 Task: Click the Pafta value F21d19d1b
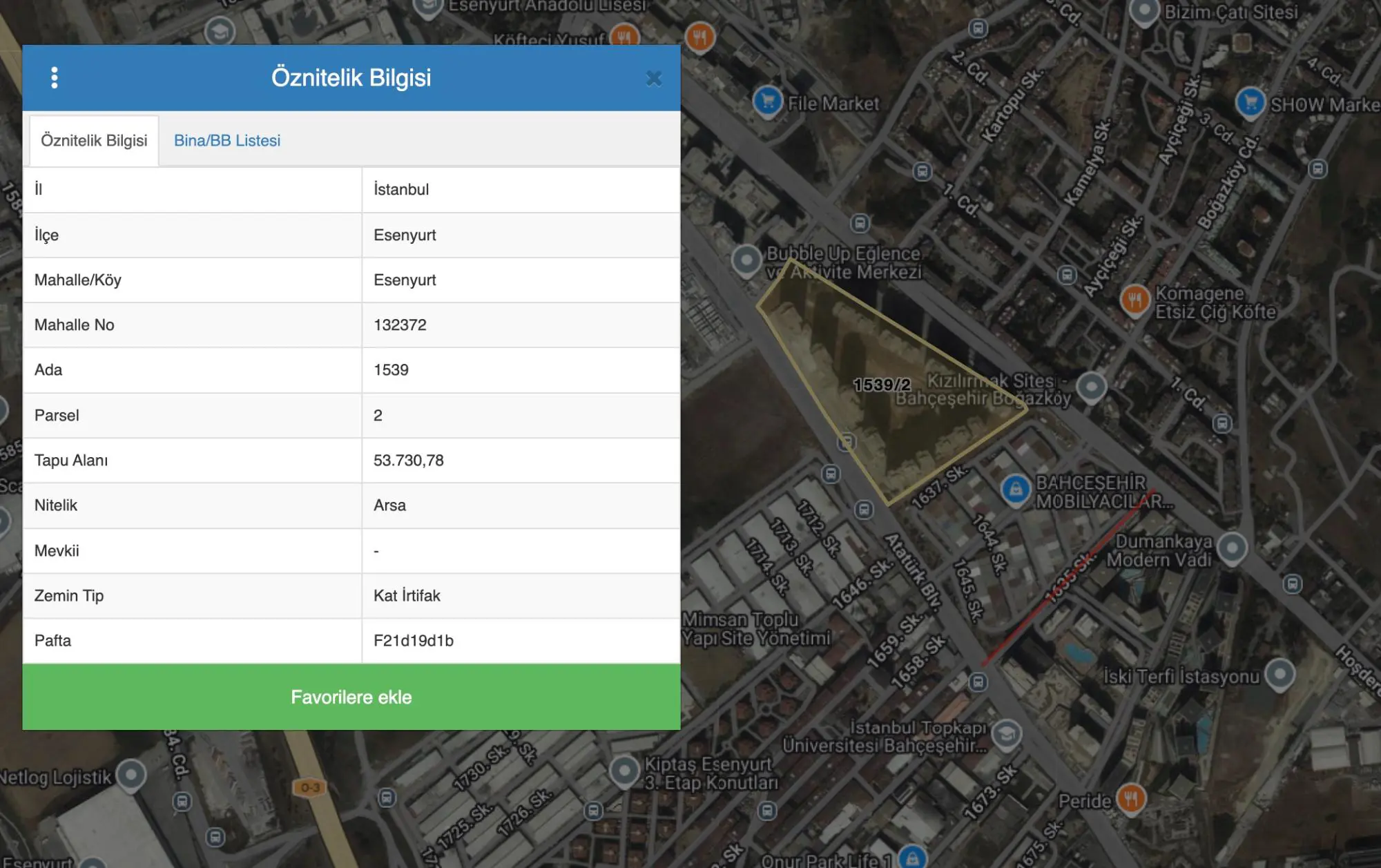(414, 641)
